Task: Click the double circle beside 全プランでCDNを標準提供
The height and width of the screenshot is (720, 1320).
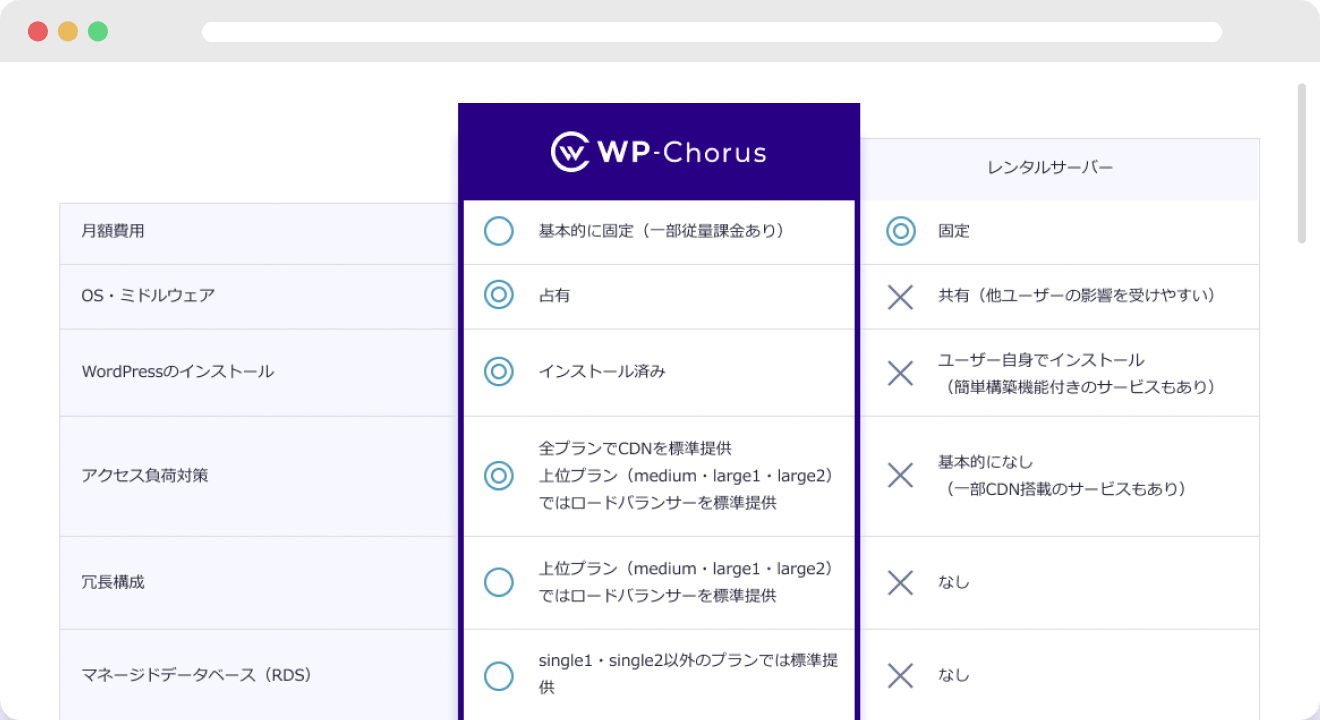Action: (x=498, y=475)
